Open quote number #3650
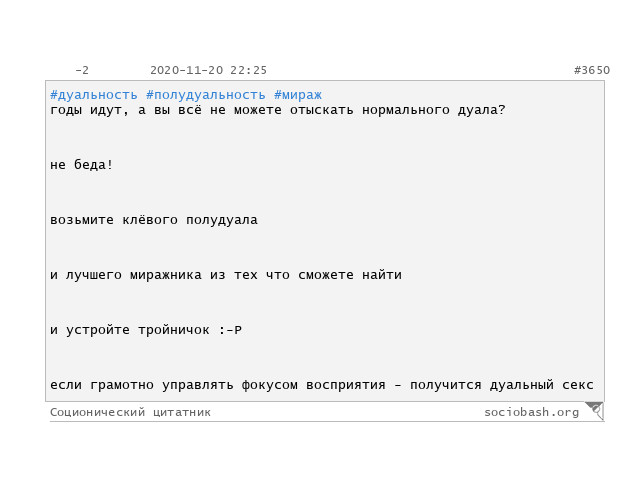This screenshot has height=496, width=644. point(591,70)
